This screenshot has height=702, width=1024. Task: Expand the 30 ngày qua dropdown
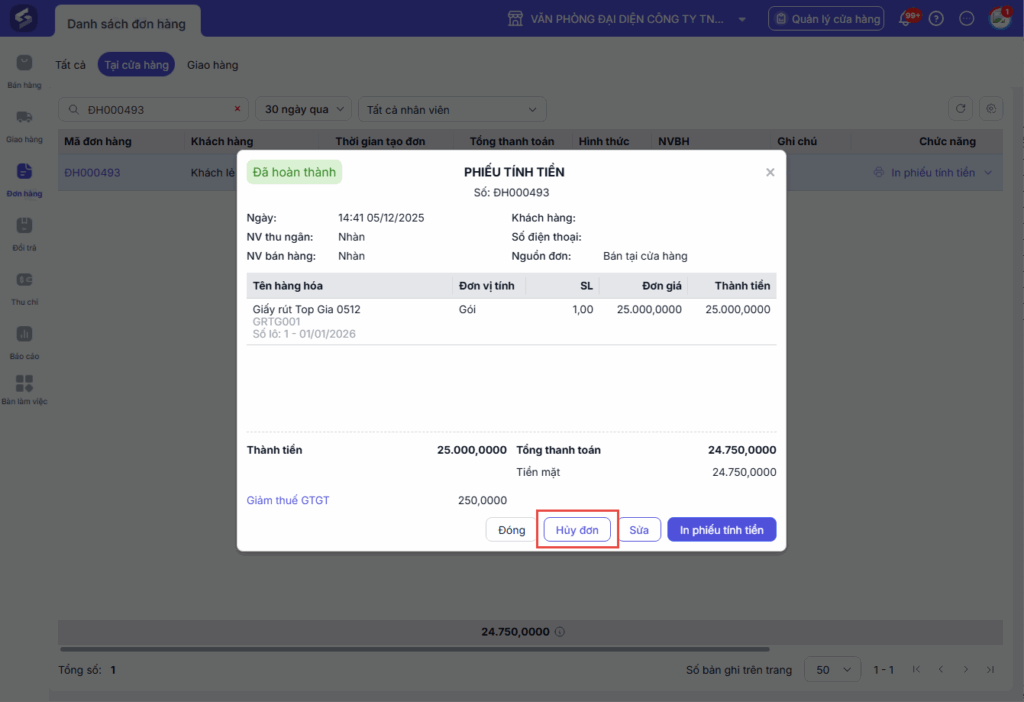(x=304, y=109)
